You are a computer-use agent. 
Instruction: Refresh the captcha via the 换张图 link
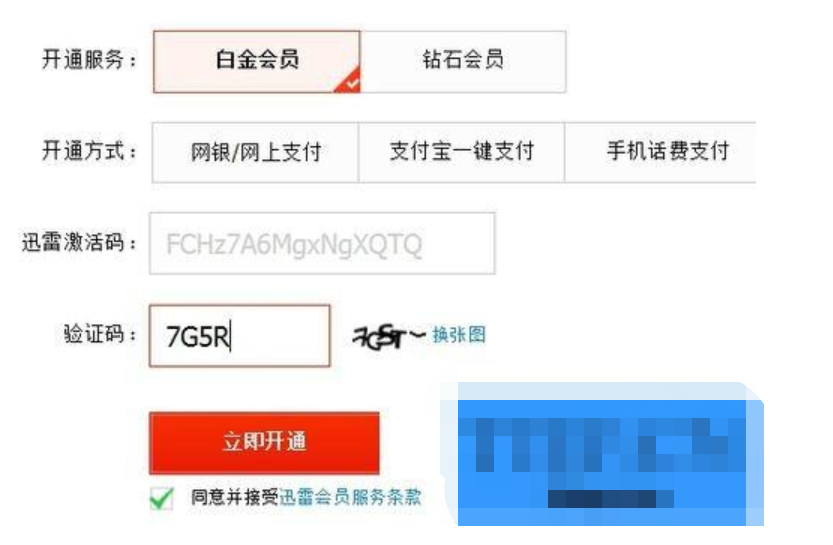459,335
